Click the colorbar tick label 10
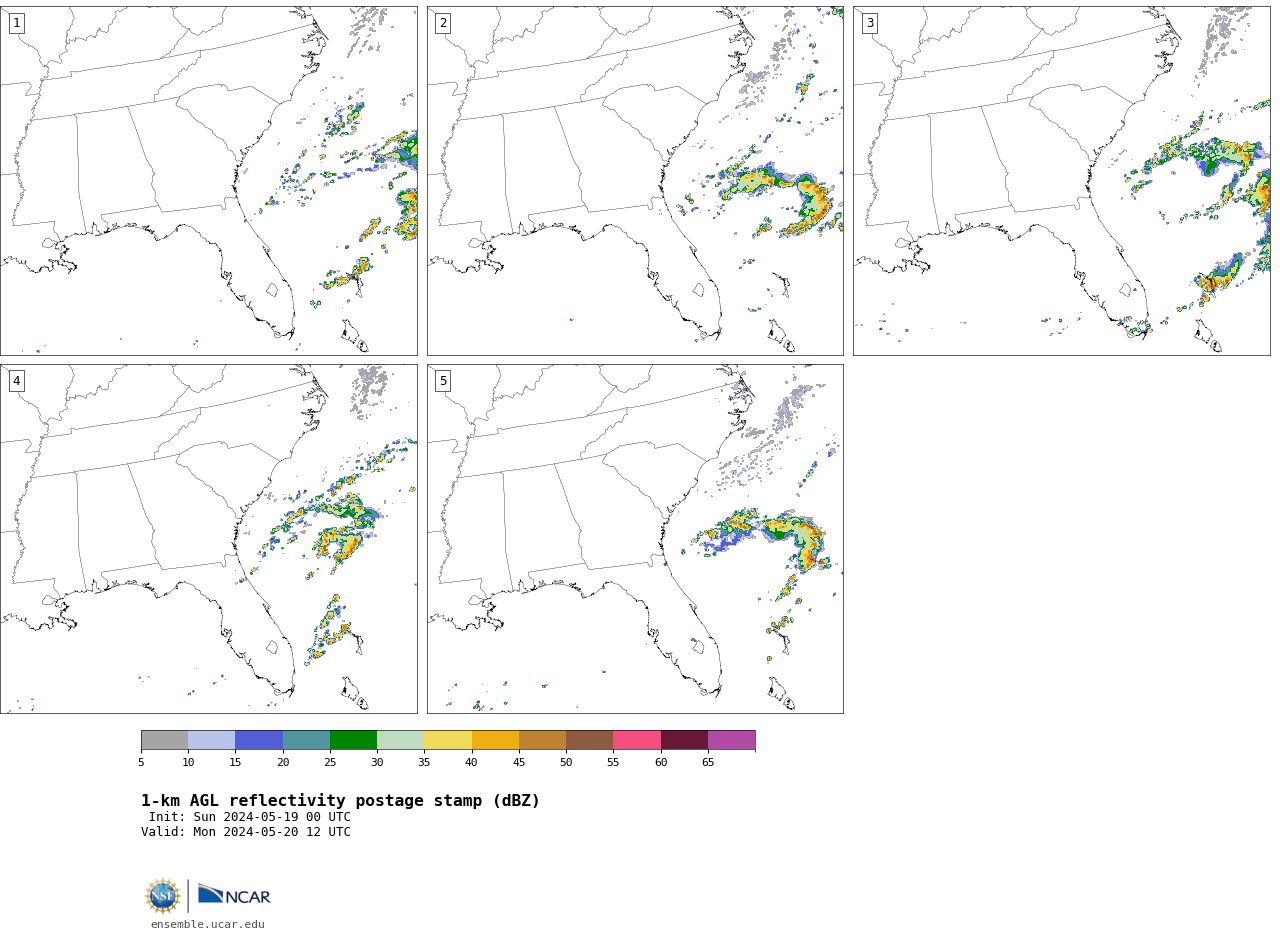1280x936 pixels. pos(188,763)
